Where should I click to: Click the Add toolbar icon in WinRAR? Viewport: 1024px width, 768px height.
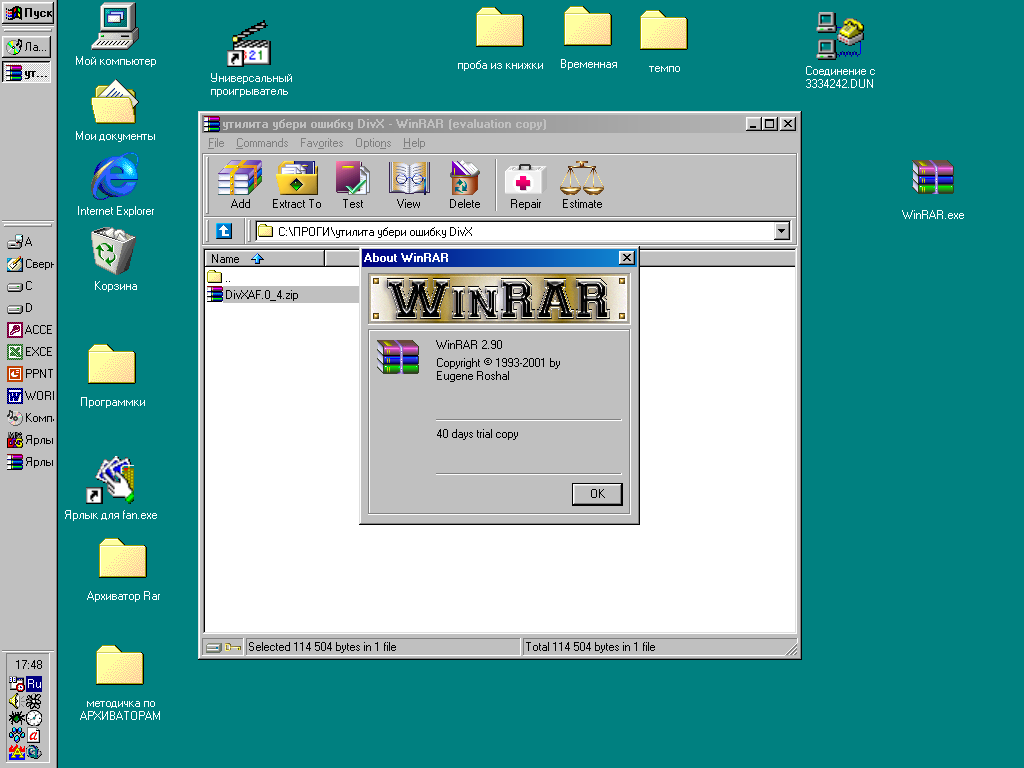point(240,185)
